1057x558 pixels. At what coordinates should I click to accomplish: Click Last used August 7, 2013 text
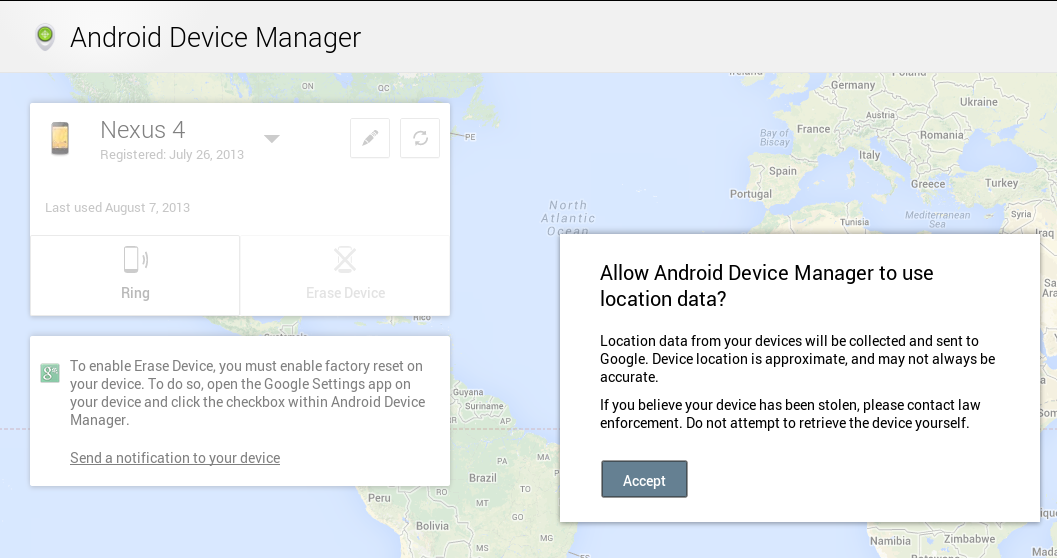(117, 208)
